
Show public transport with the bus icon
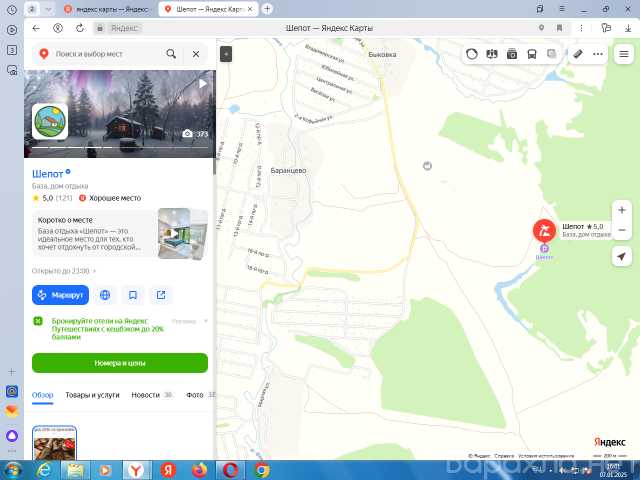(x=531, y=54)
